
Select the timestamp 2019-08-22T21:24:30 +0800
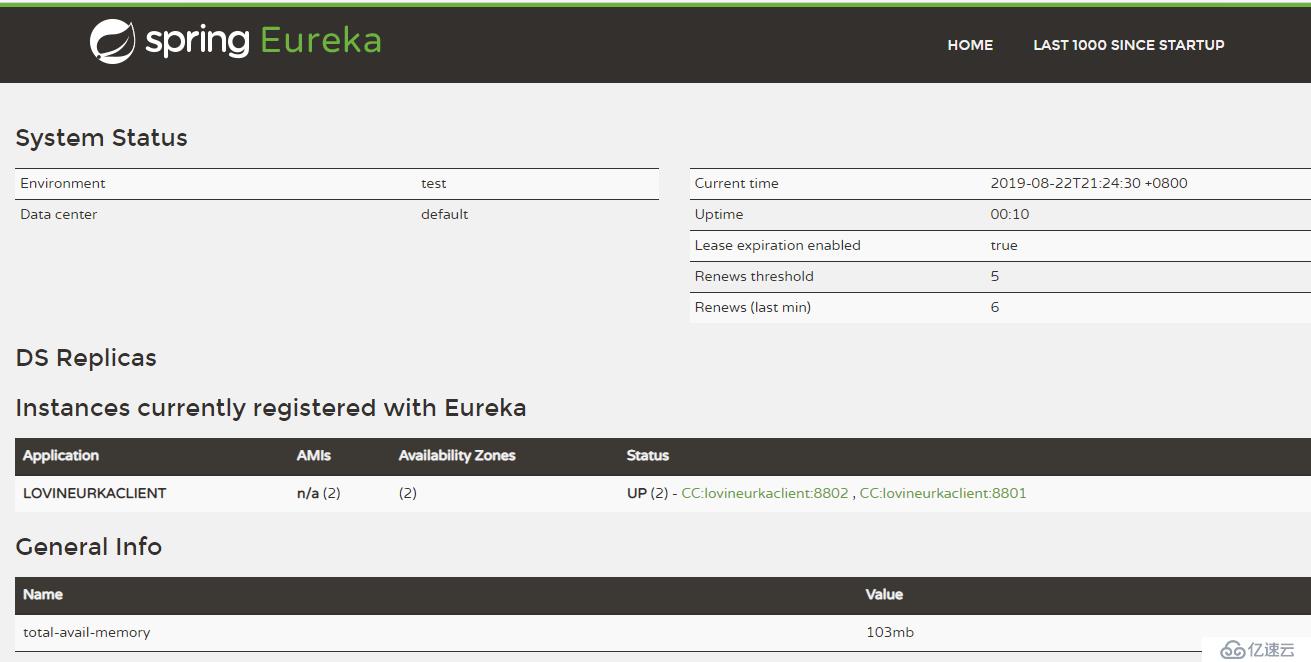1089,183
